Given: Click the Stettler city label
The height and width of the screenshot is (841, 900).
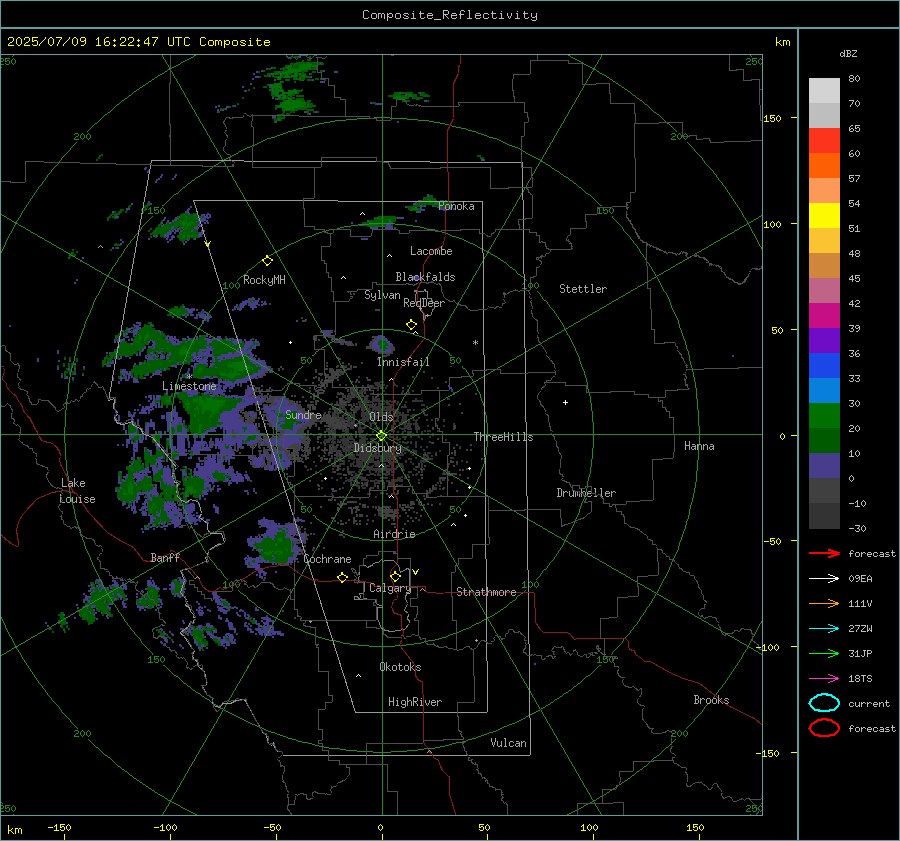Looking at the screenshot, I should 583,289.
